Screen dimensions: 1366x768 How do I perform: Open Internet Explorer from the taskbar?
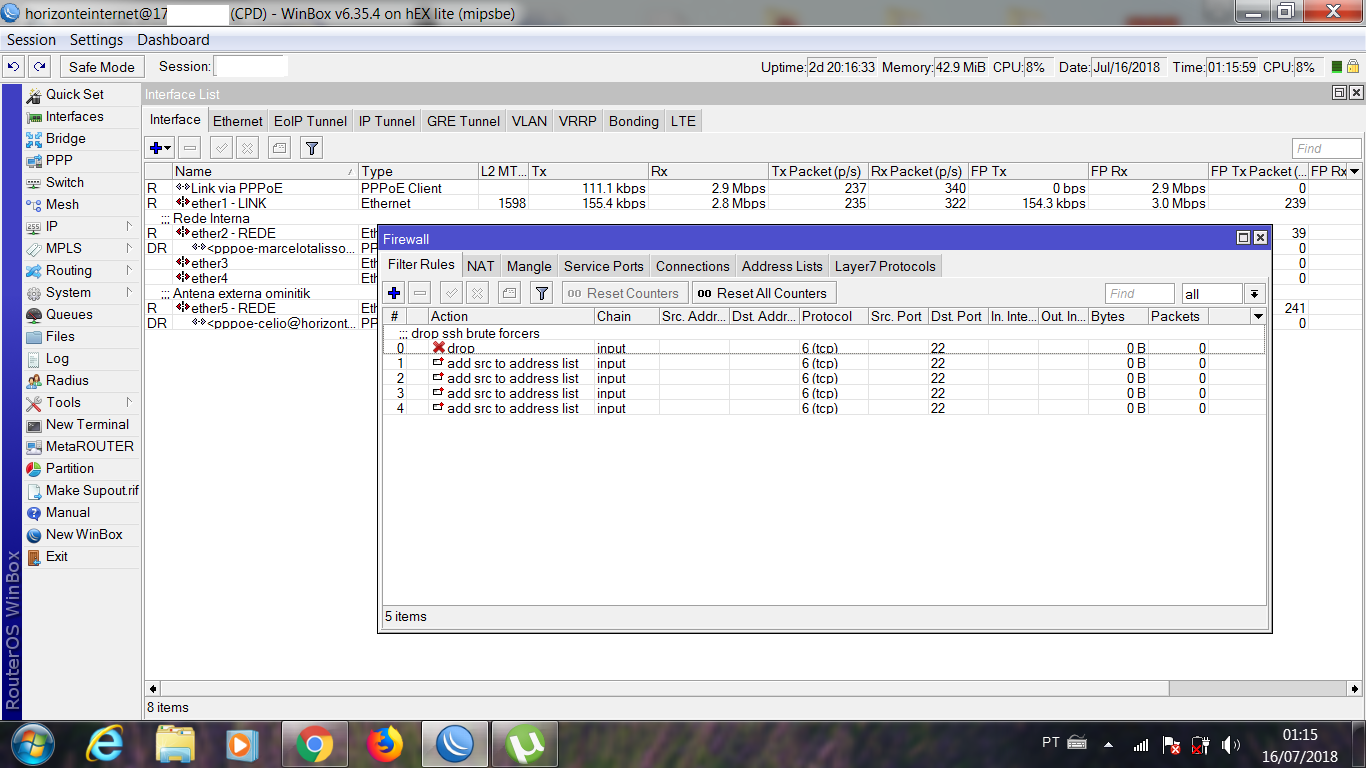point(105,744)
